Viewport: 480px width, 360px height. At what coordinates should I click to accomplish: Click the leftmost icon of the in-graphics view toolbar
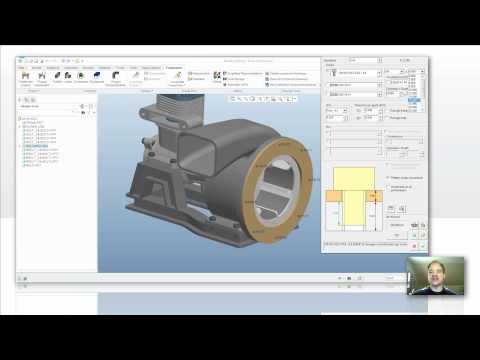click(x=233, y=99)
